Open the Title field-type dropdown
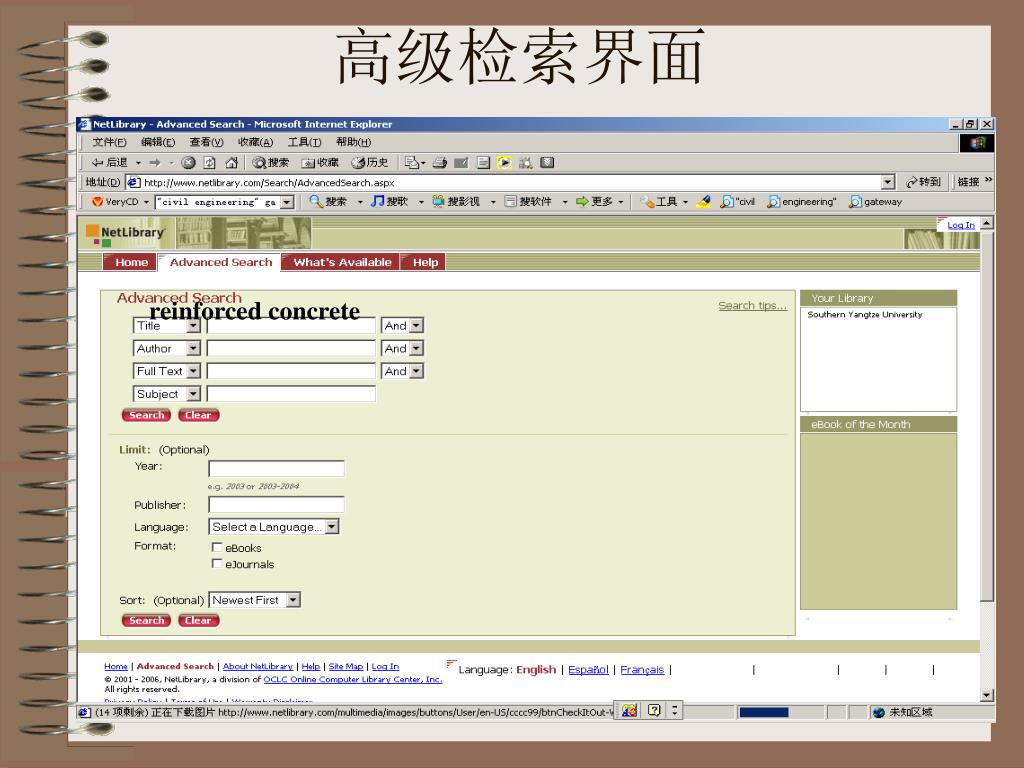The width and height of the screenshot is (1024, 768). coord(193,325)
